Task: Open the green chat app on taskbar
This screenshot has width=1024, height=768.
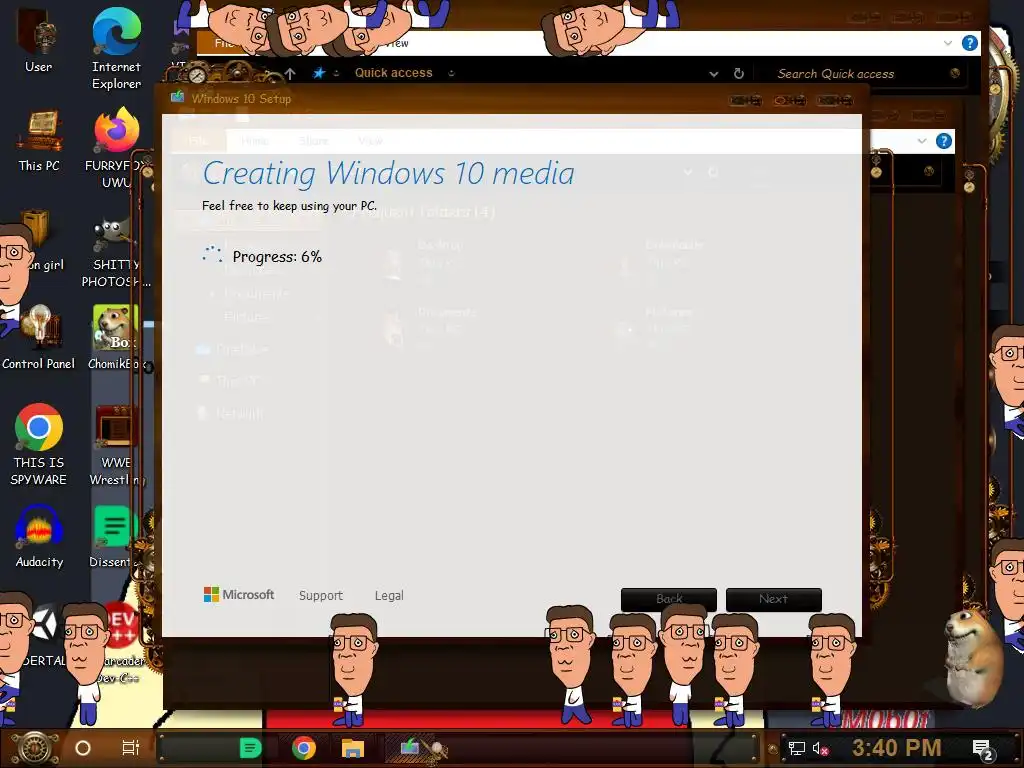Action: (x=250, y=748)
